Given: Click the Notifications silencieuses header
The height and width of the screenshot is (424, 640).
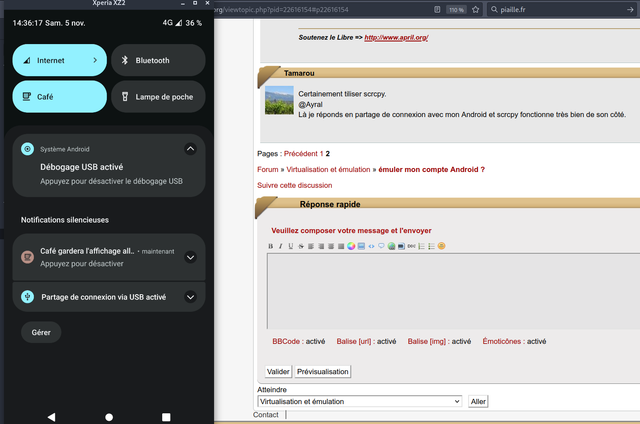Looking at the screenshot, I should pyautogui.click(x=65, y=220).
